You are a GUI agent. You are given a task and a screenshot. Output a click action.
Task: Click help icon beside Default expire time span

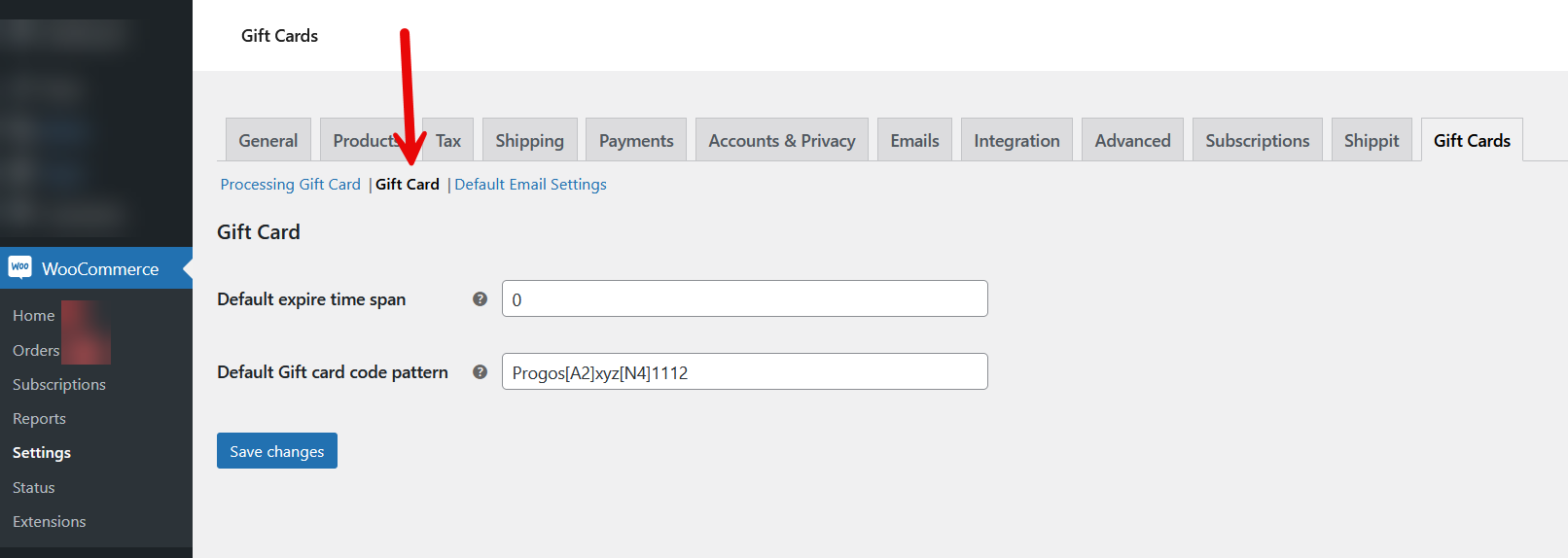point(480,299)
